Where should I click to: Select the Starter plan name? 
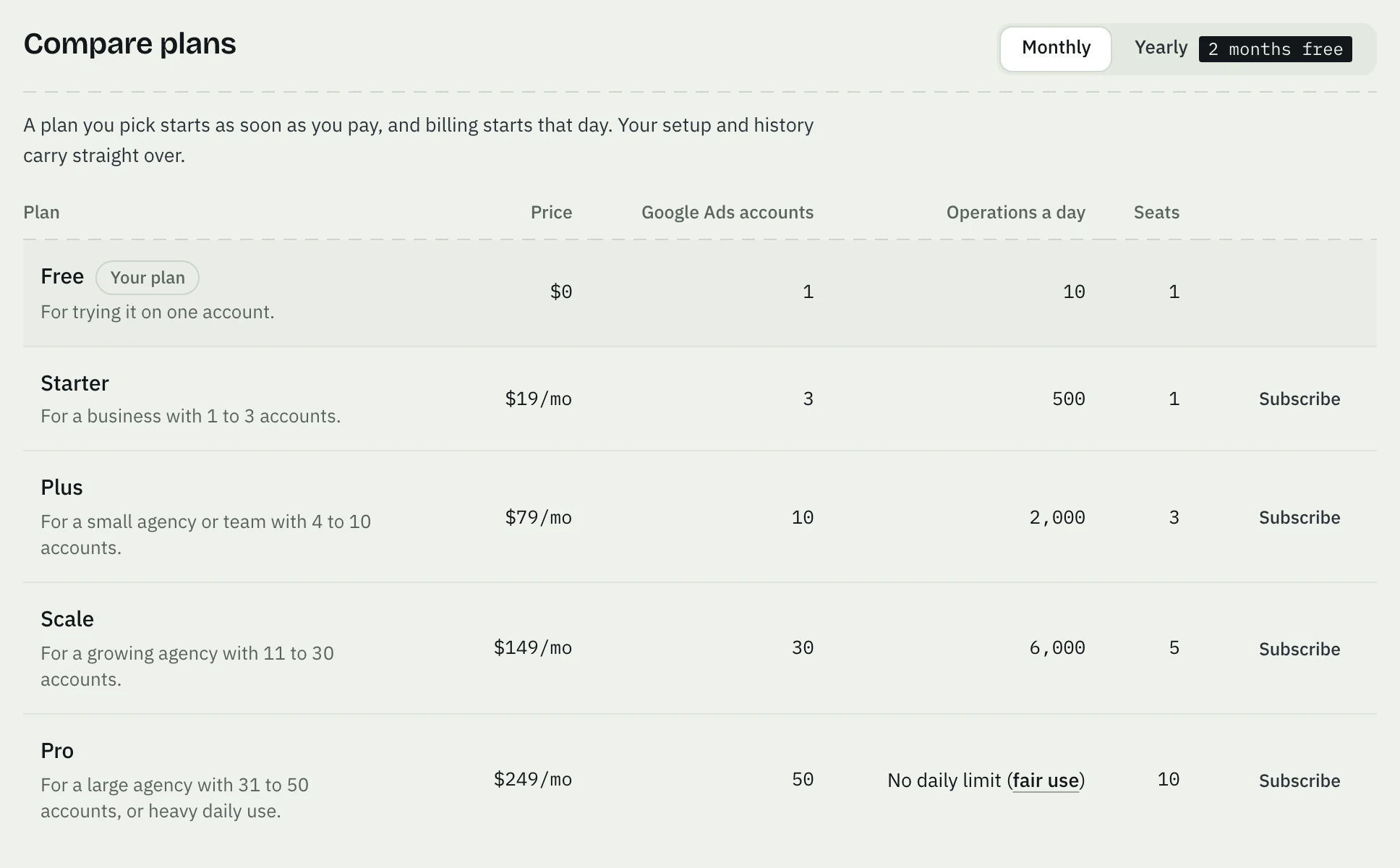pos(74,383)
